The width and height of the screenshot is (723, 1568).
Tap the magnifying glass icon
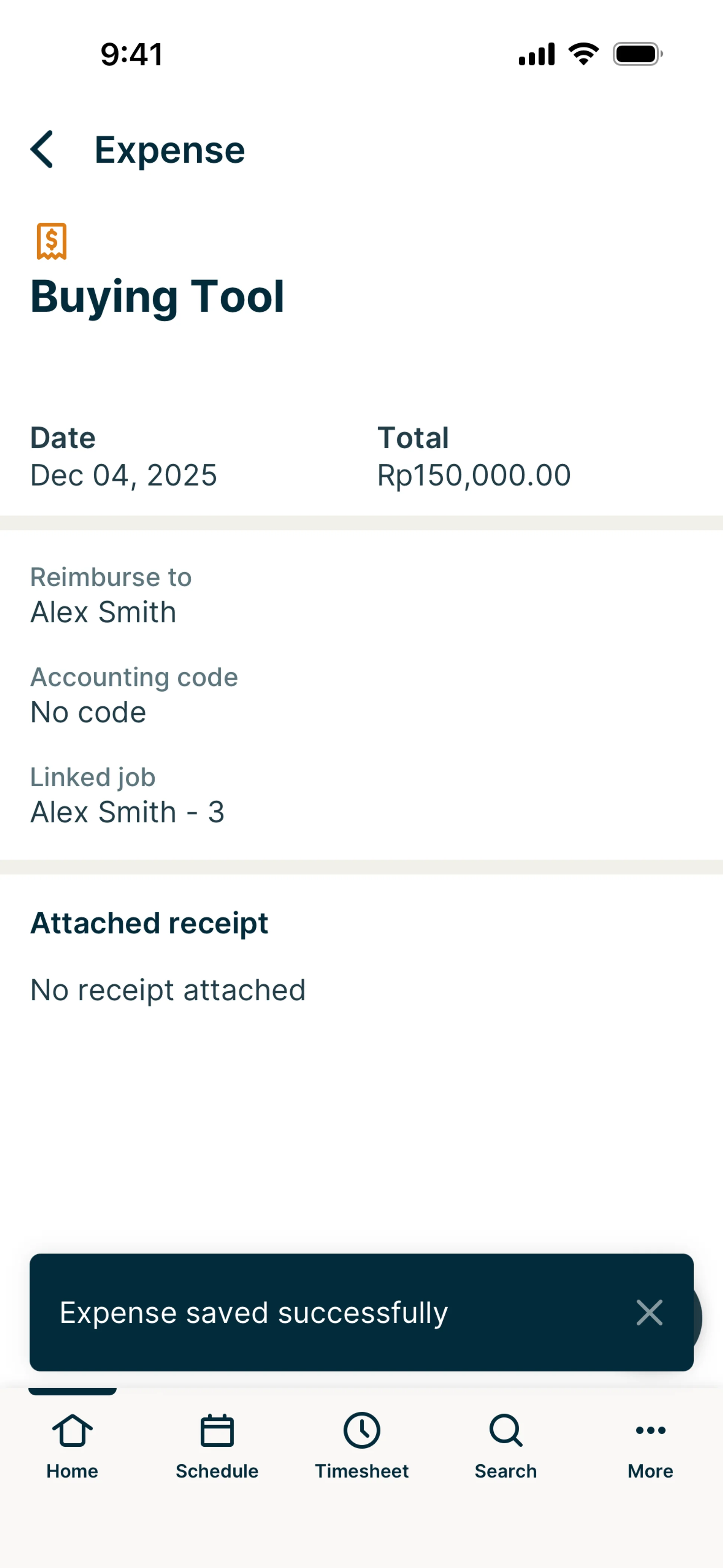click(506, 1430)
